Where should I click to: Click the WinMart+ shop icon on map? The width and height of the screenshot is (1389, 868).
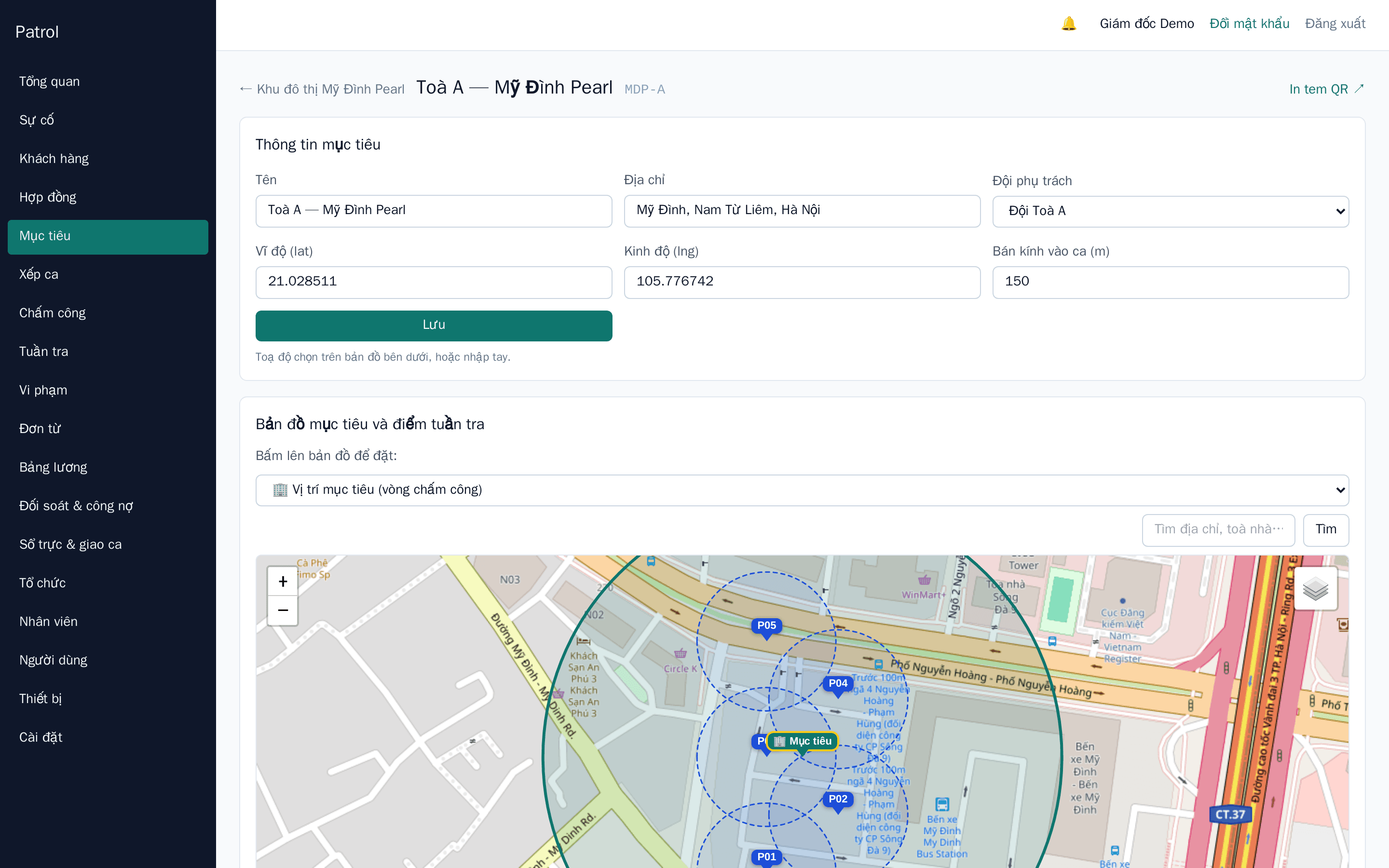click(924, 579)
